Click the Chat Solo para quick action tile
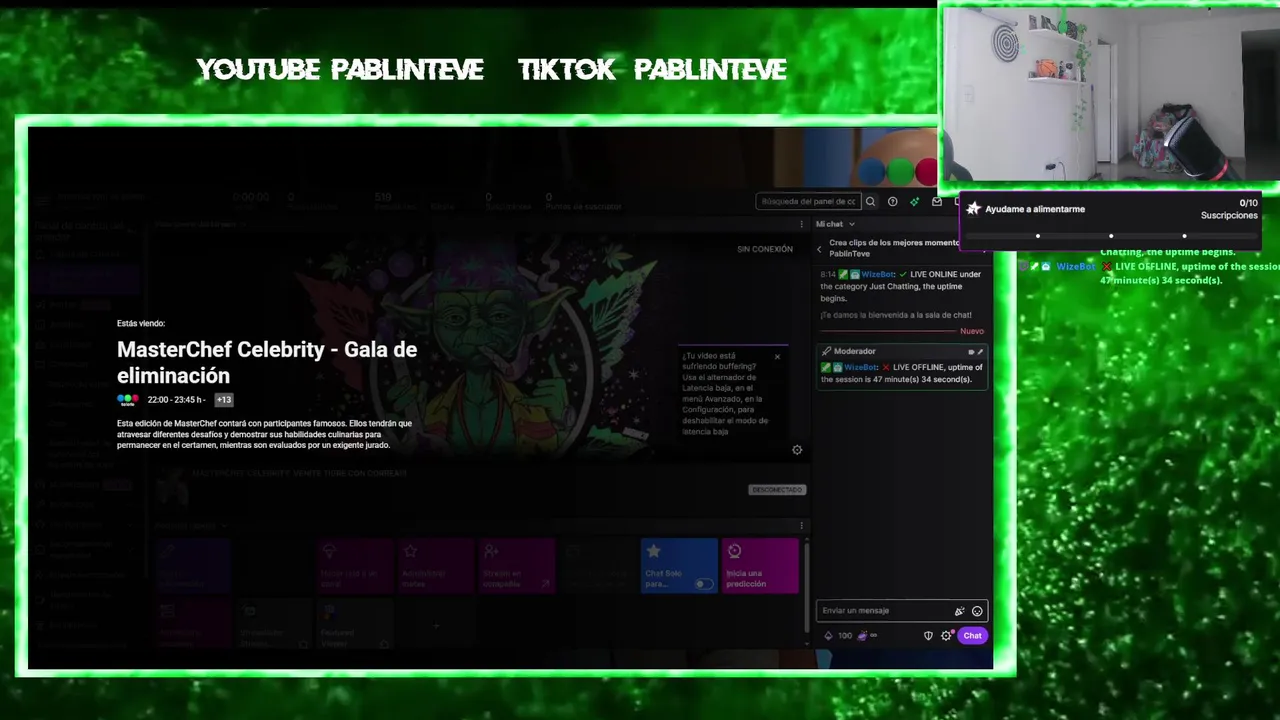This screenshot has width=1280, height=720. coord(679,566)
